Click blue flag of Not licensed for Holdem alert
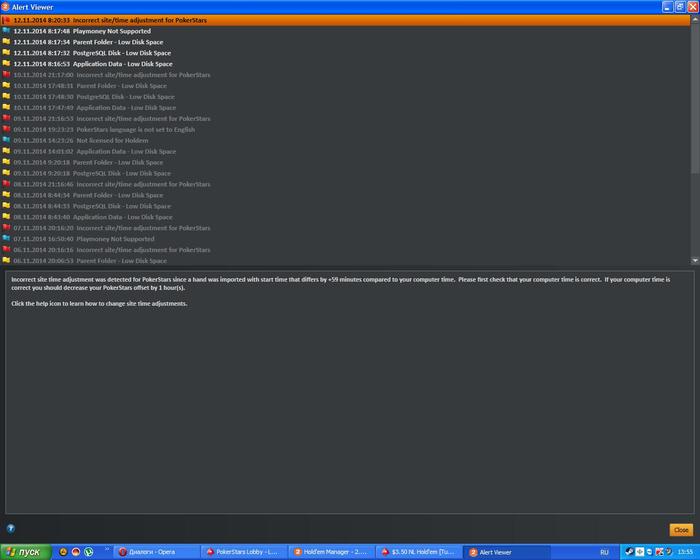The image size is (700, 560). [x=6, y=140]
